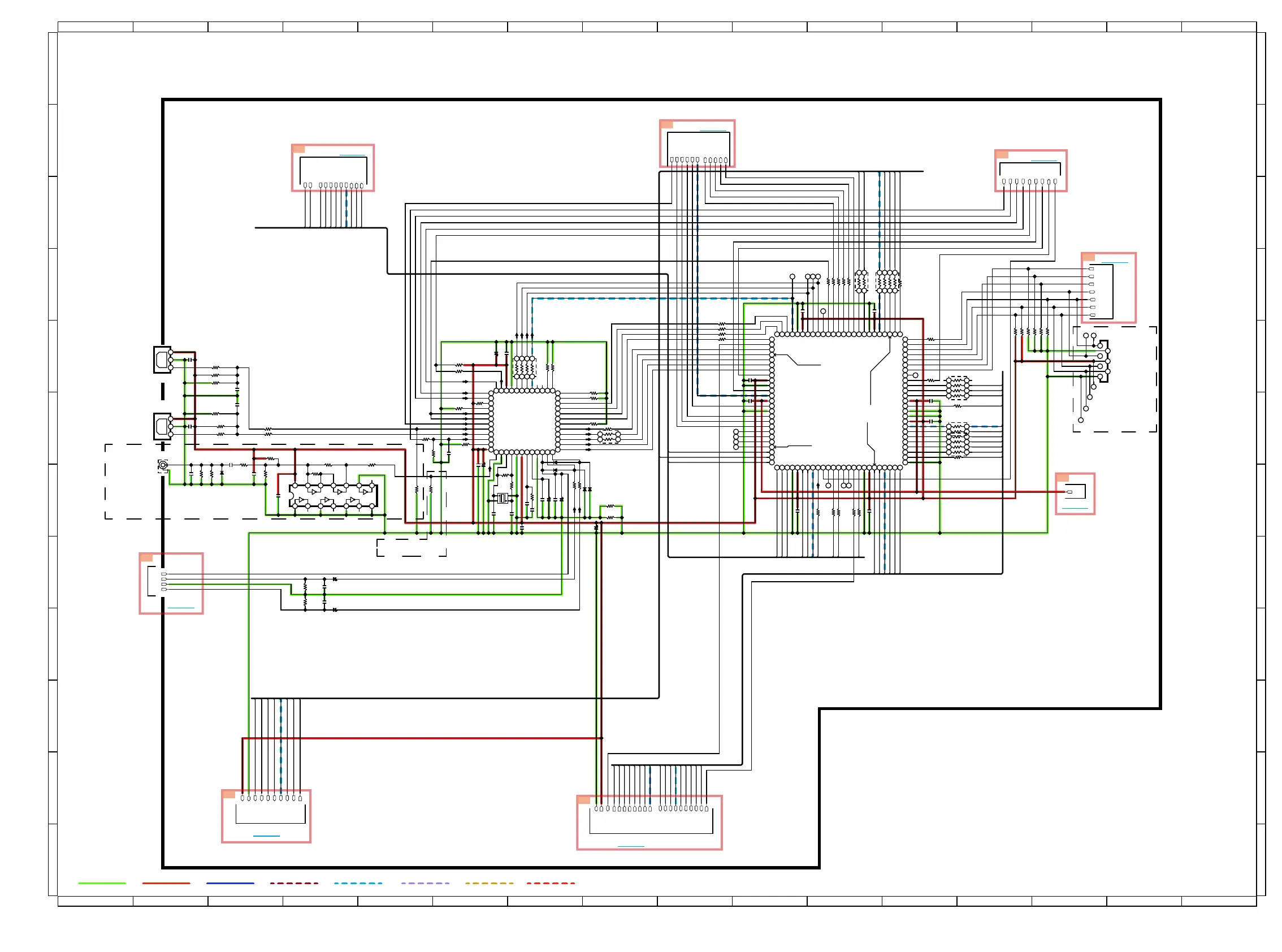The height and width of the screenshot is (952, 1282).
Task: Click the orange tag on small single-pin connector box
Action: (x=1063, y=478)
